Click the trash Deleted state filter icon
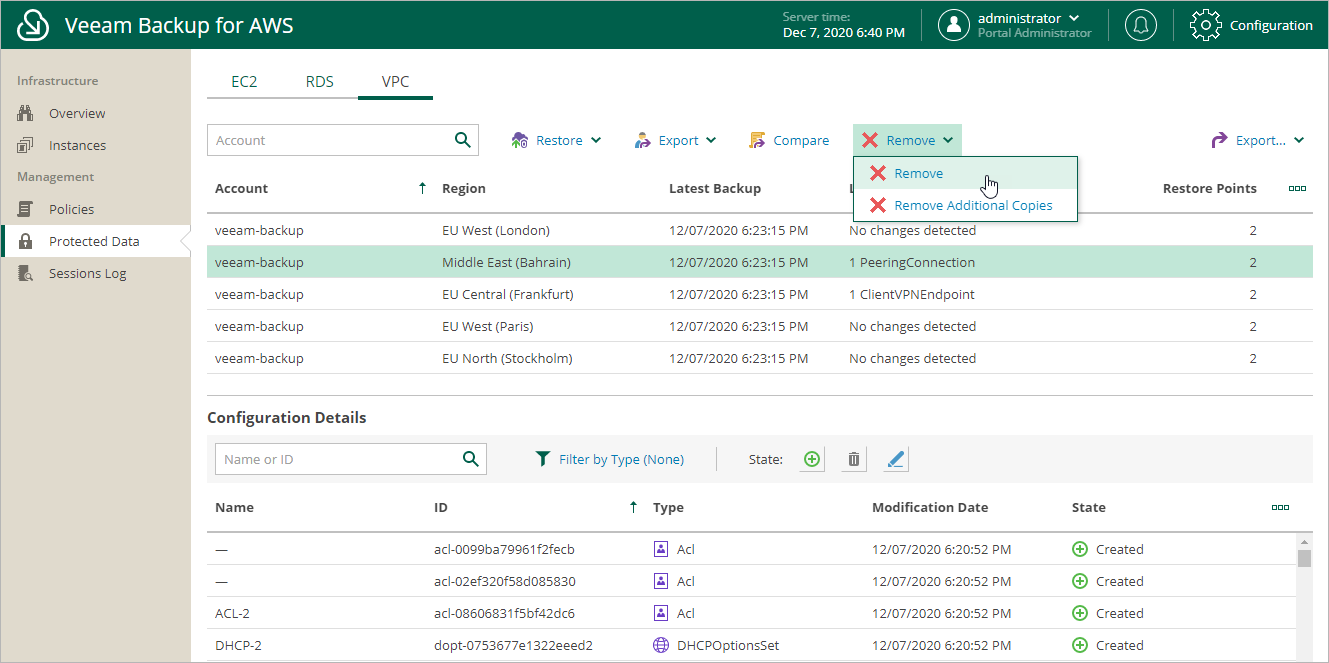1329x663 pixels. click(x=854, y=459)
